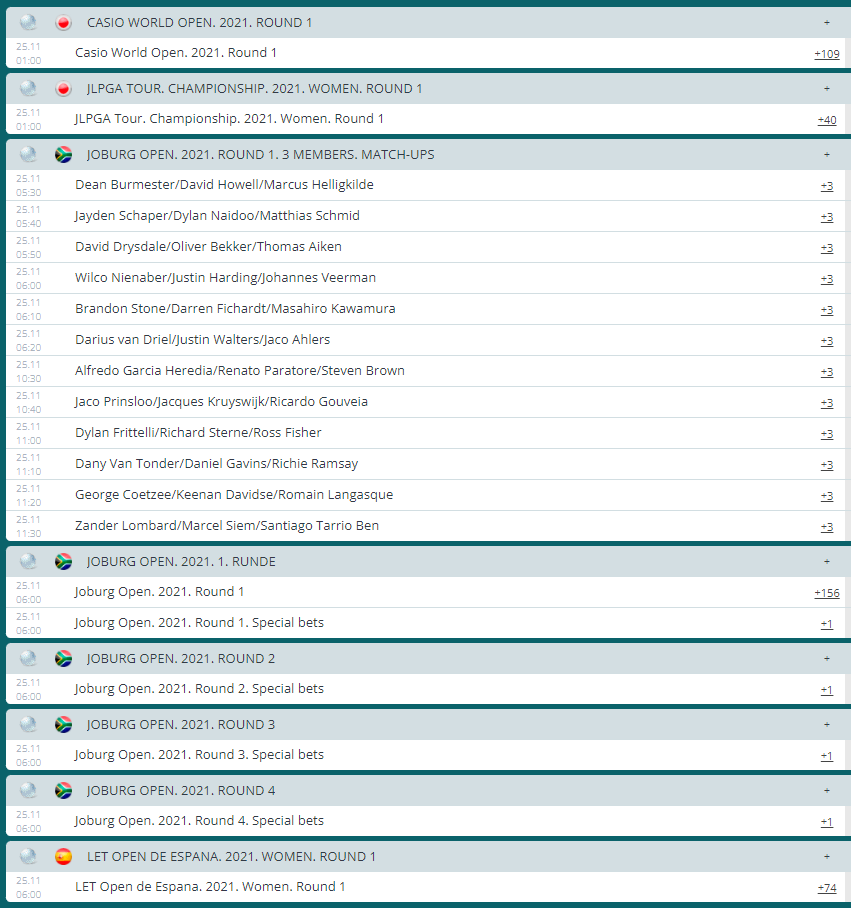Click South Africa flag in Joburg Round 4 header
The height and width of the screenshot is (908, 851).
63,791
